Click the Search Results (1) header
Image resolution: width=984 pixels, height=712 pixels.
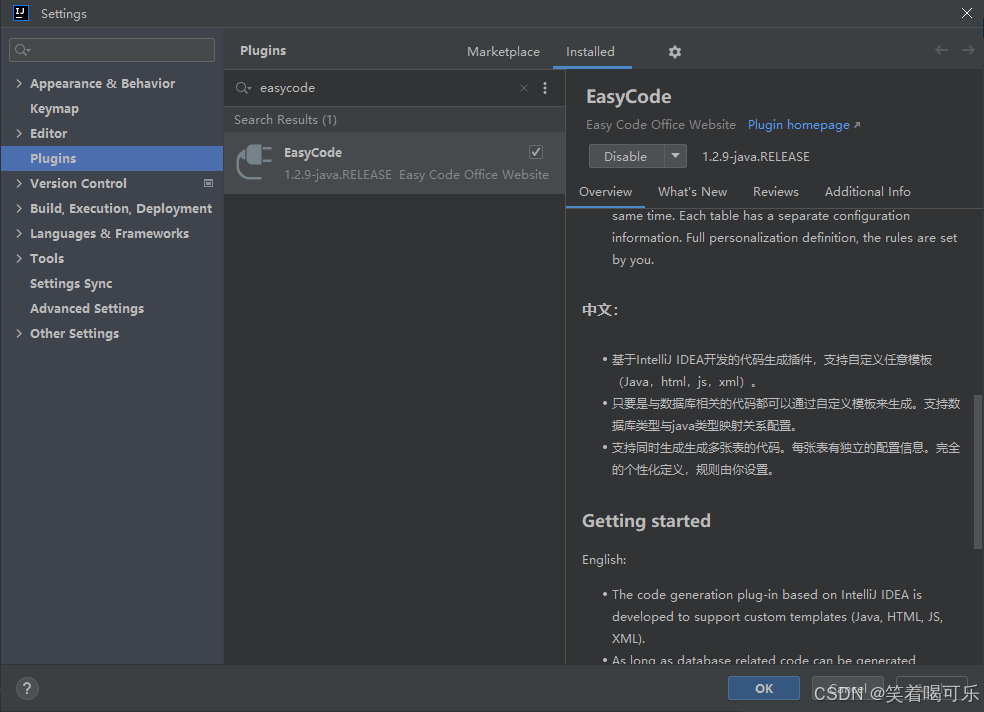286,120
